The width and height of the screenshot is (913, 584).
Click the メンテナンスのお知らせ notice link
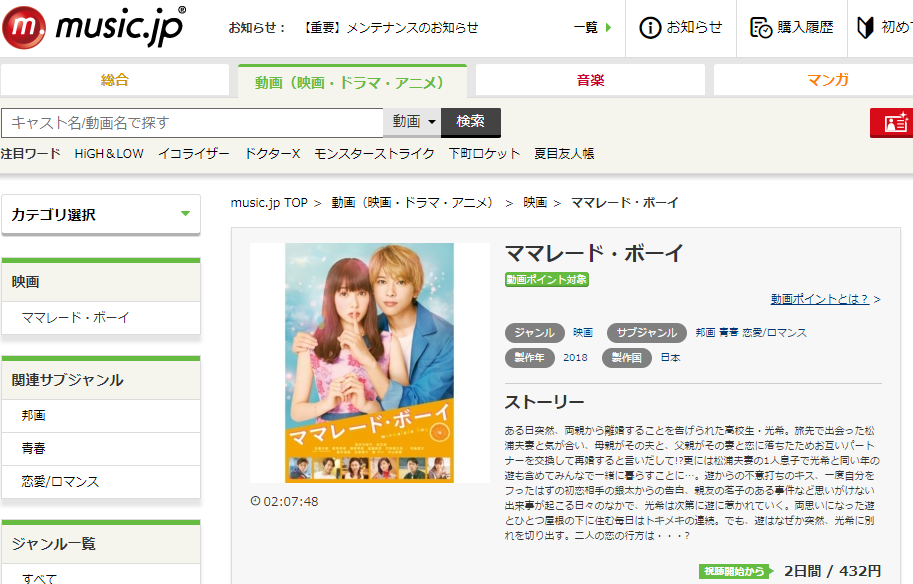point(390,28)
